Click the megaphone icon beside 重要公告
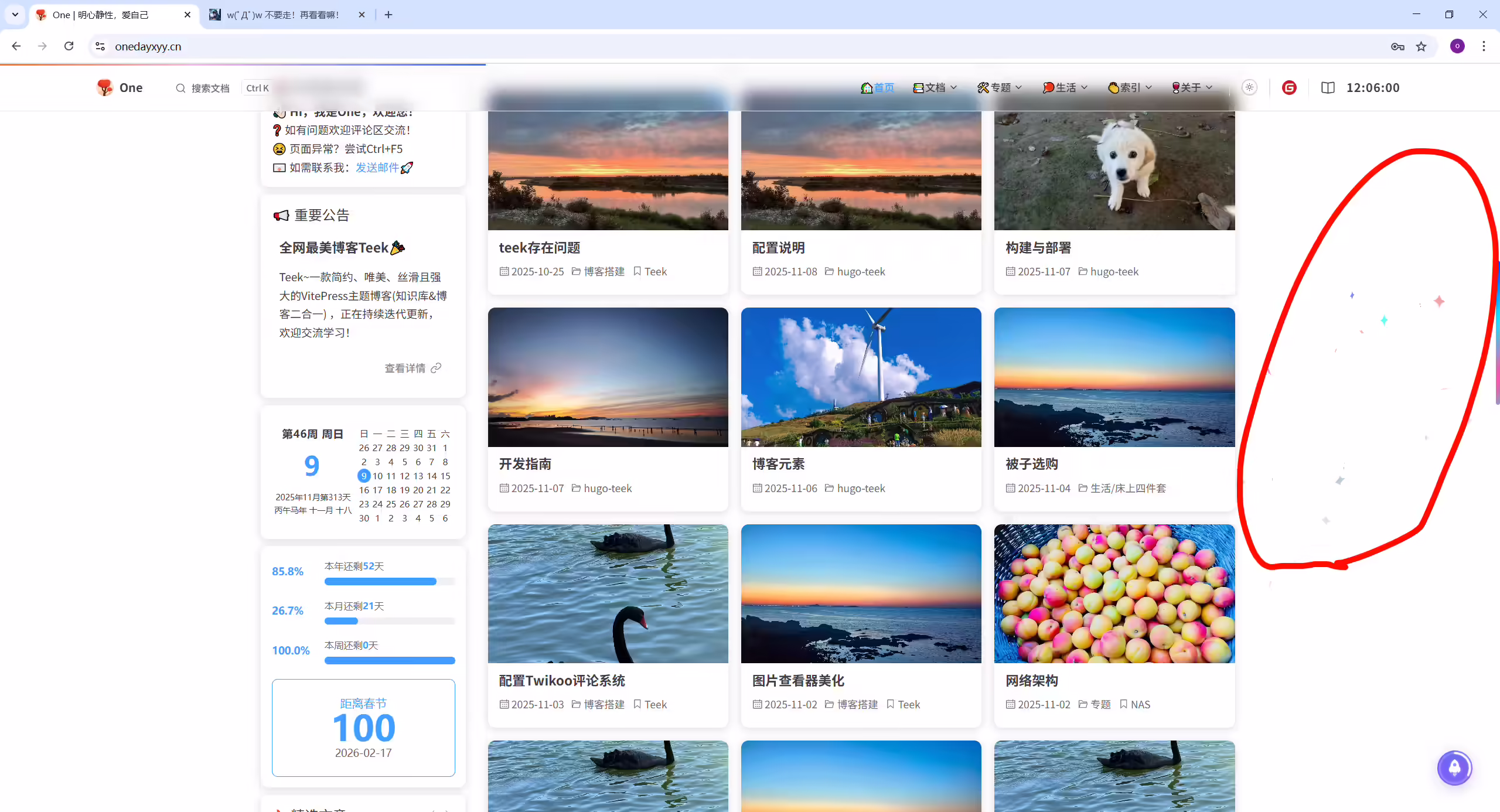1500x812 pixels. click(281, 216)
